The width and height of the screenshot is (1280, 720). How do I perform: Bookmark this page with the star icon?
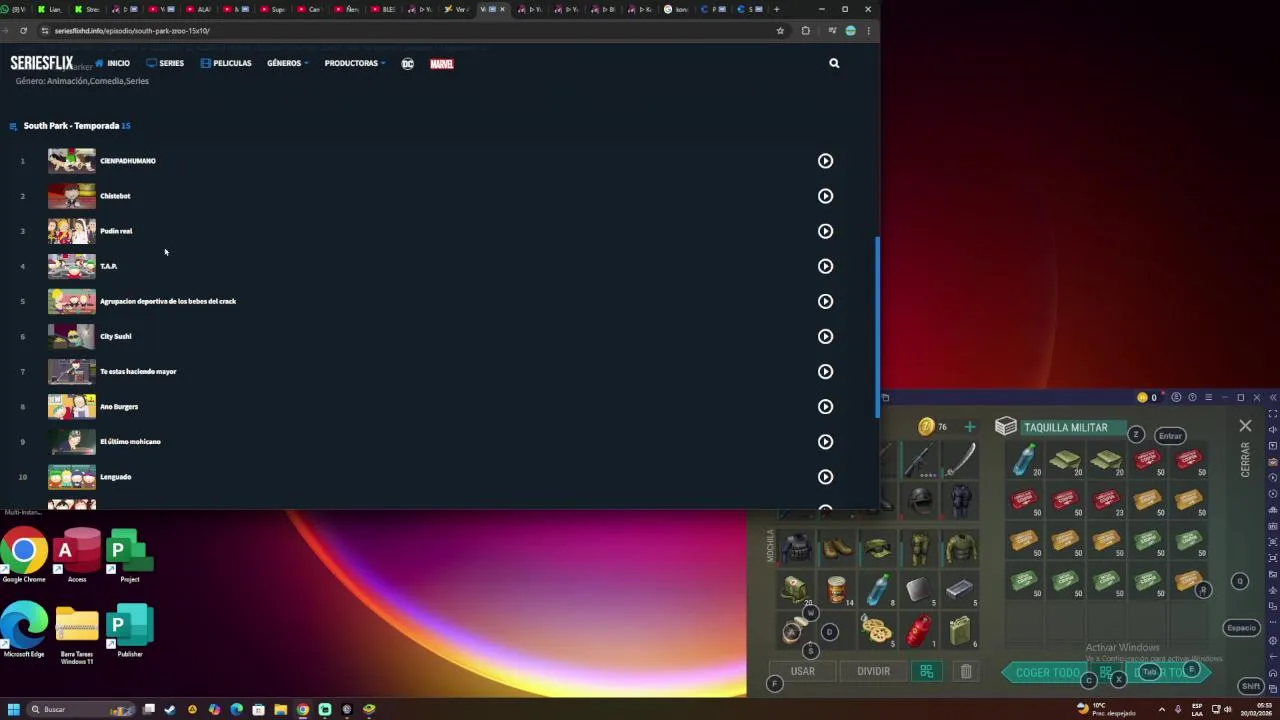point(780,31)
